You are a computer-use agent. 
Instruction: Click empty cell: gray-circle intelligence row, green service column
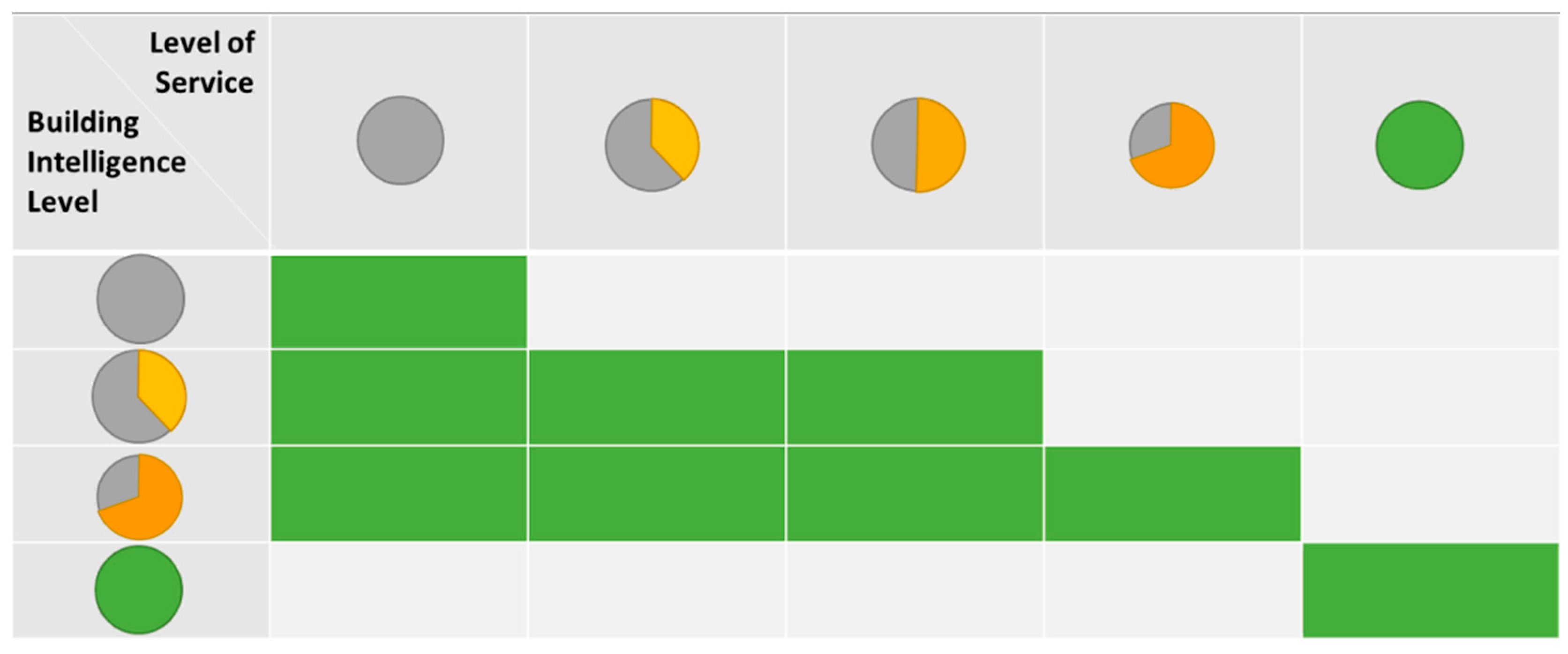[x=1431, y=302]
